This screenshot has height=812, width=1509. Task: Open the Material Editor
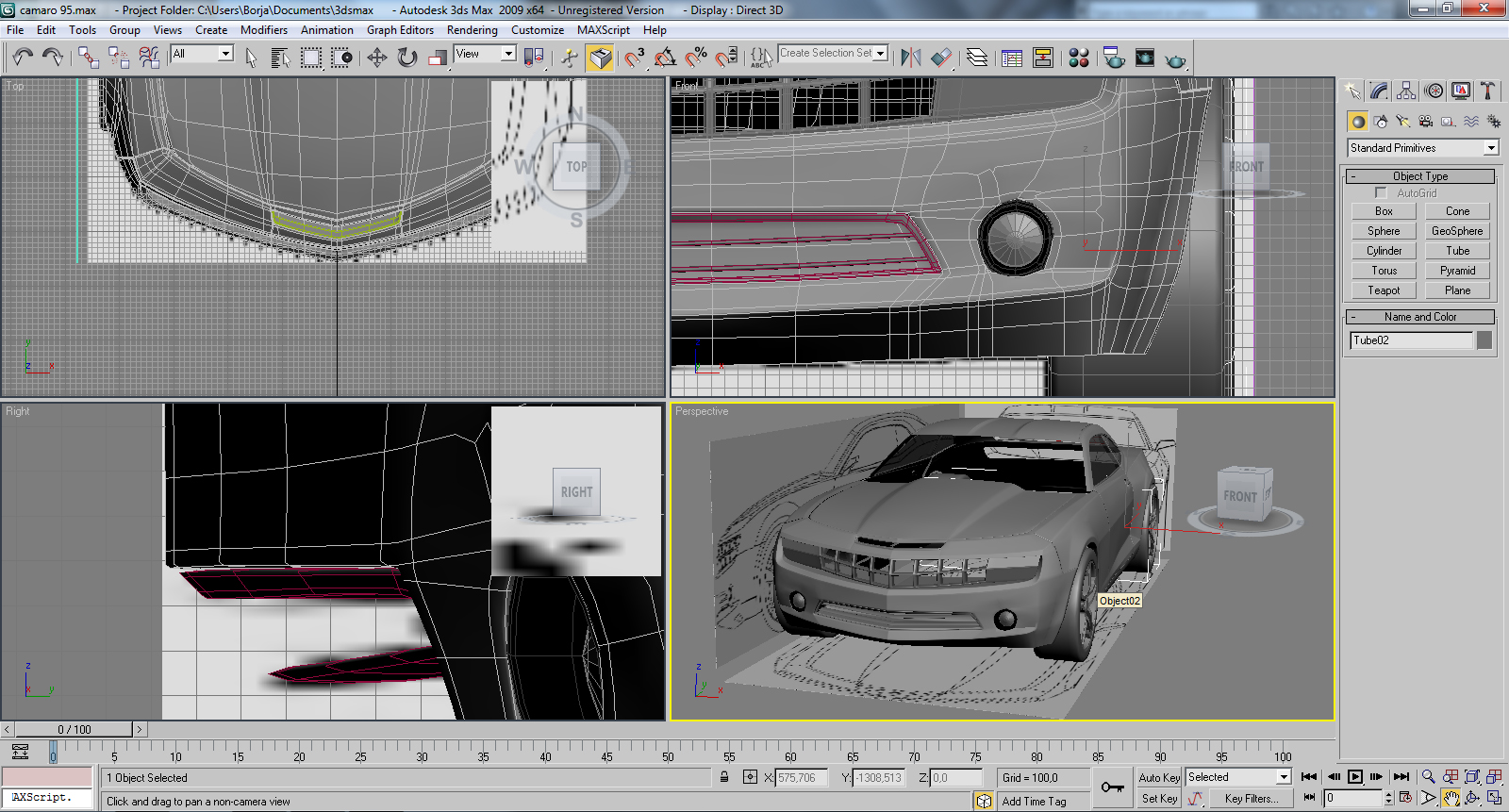(1079, 58)
